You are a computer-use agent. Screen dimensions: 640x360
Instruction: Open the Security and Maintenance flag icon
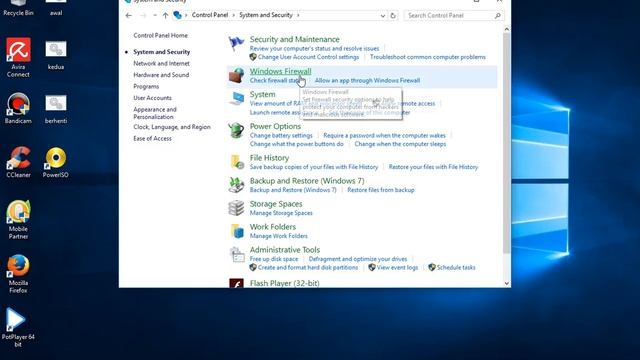tap(236, 43)
